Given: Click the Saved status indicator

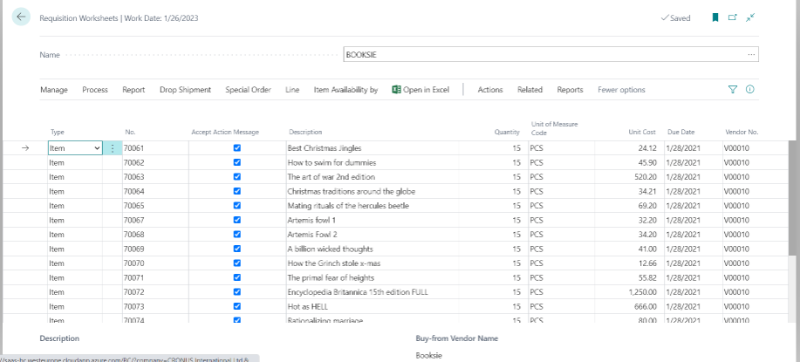Looking at the screenshot, I should (676, 18).
